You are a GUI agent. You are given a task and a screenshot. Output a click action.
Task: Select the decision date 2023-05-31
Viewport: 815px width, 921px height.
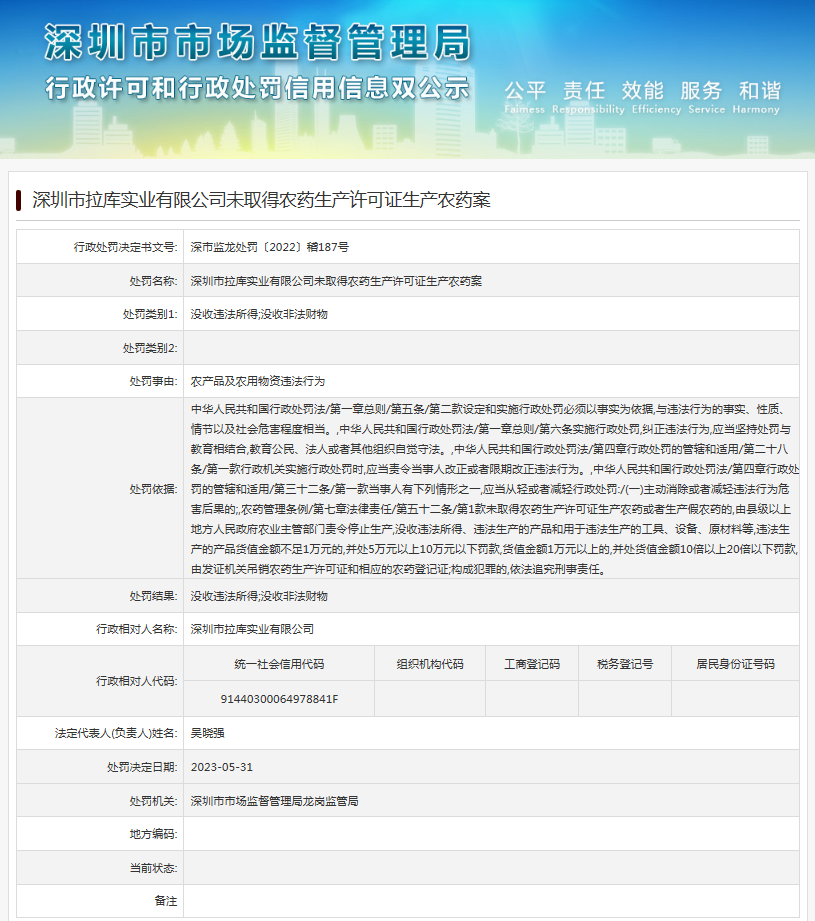click(x=221, y=767)
